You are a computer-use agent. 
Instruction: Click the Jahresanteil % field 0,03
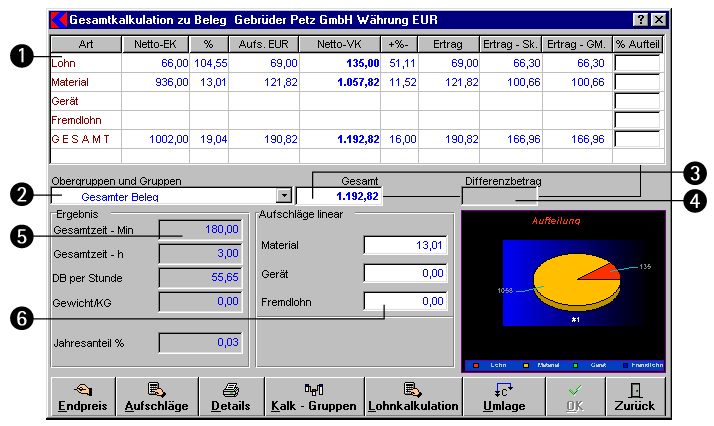pyautogui.click(x=200, y=343)
